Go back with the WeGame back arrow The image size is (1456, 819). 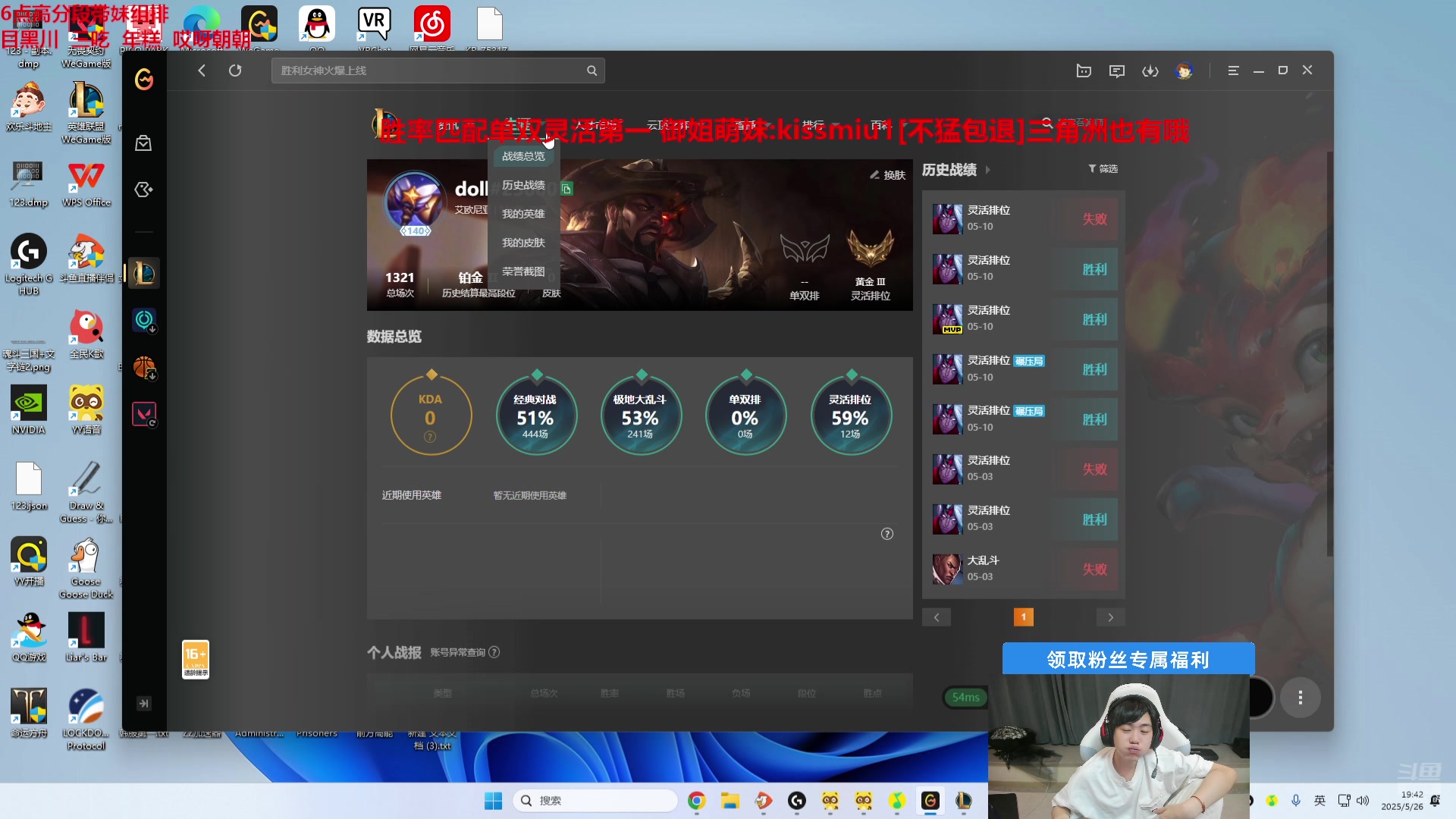[202, 71]
